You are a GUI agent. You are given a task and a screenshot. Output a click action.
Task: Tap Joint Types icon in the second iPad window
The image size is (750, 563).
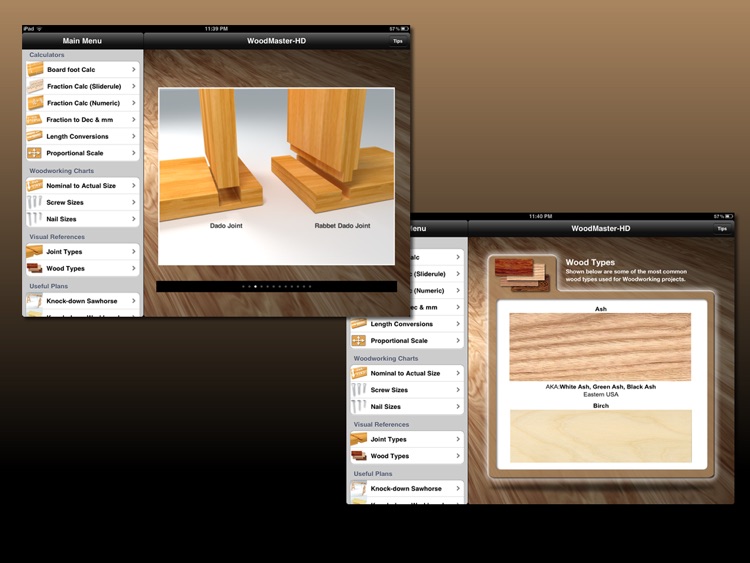(x=359, y=439)
